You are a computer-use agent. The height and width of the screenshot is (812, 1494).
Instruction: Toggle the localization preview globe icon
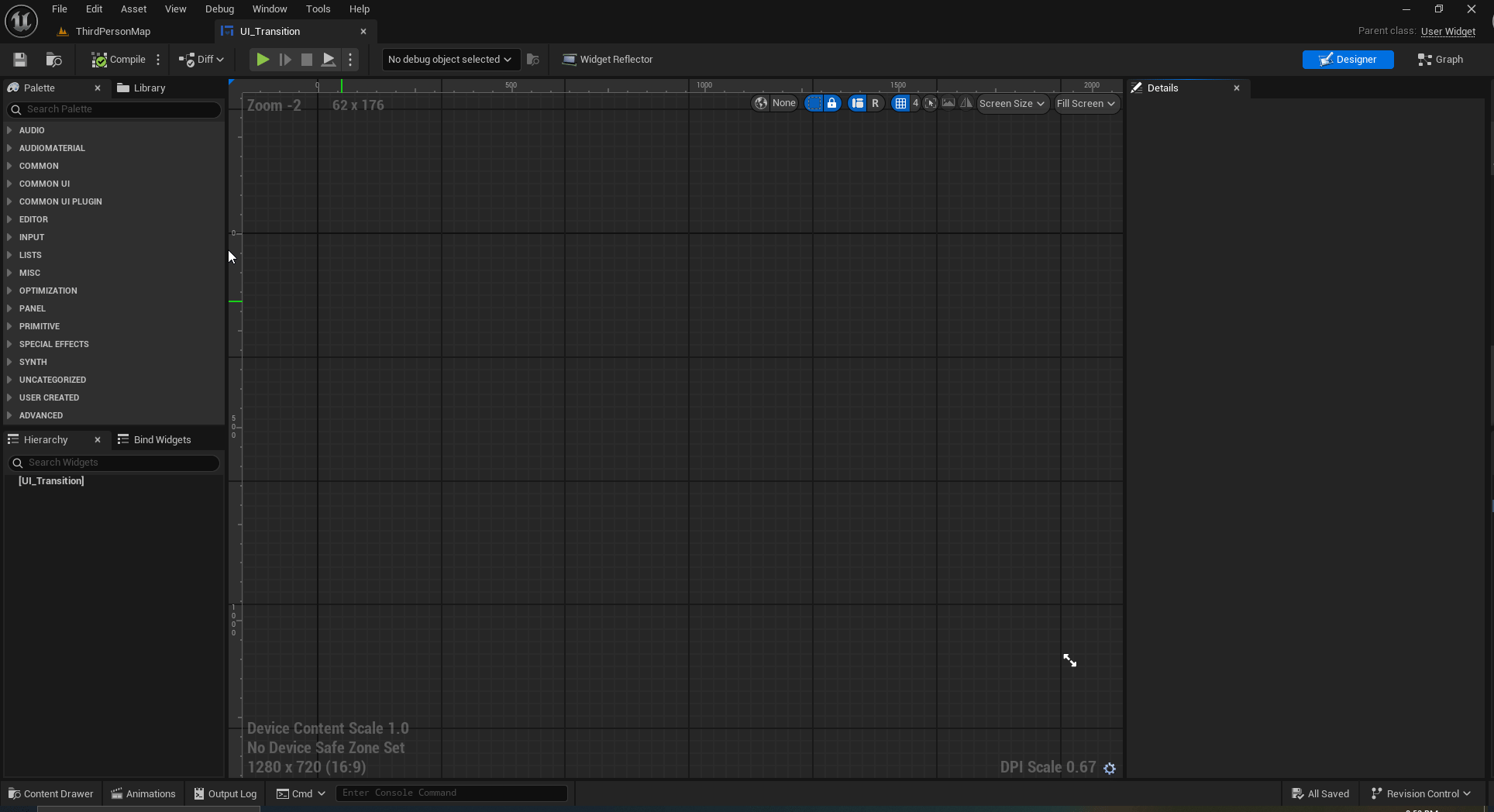pos(762,103)
